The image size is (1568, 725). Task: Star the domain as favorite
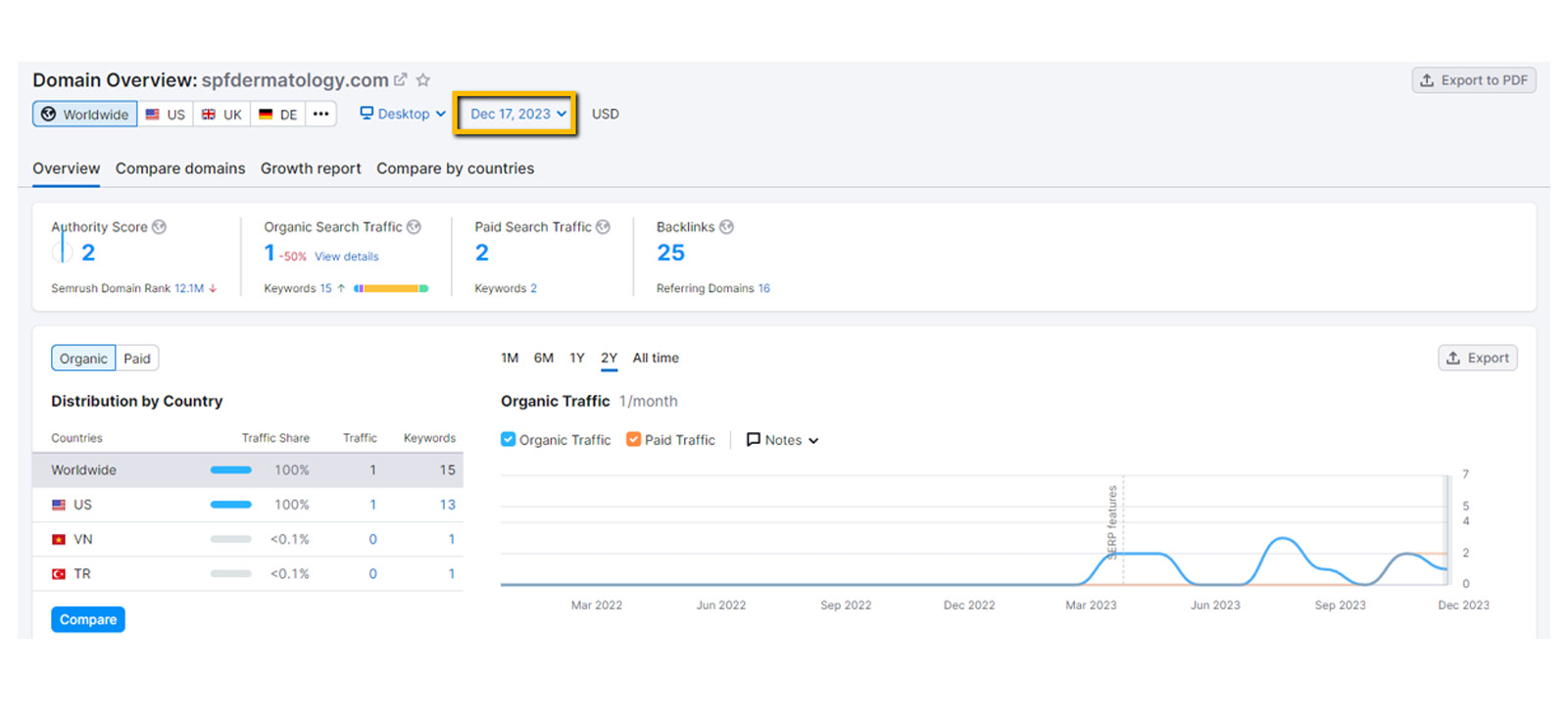[423, 80]
